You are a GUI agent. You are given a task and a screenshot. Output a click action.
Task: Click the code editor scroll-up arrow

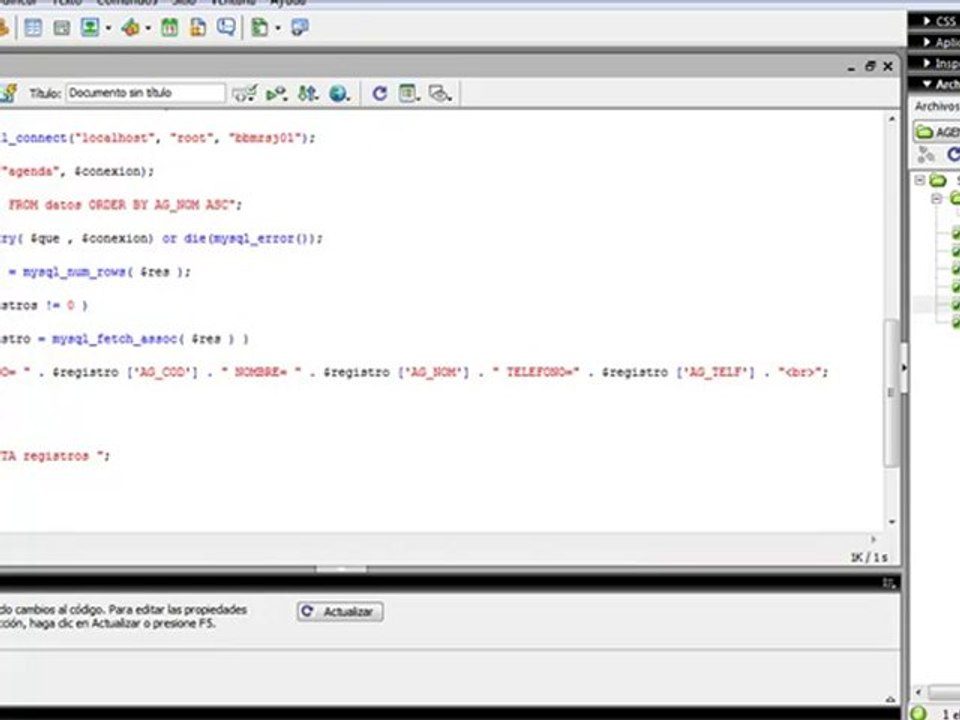[891, 119]
